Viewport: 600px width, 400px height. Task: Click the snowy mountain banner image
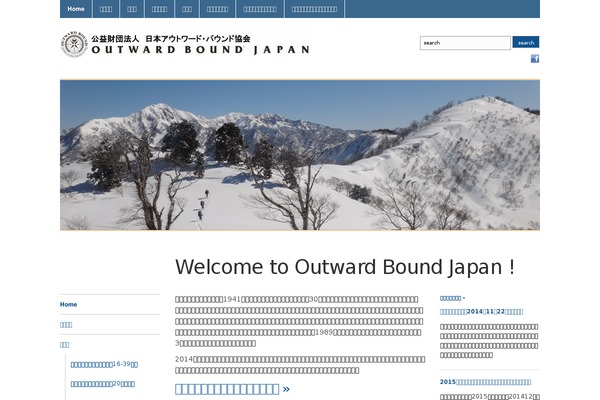(x=300, y=155)
